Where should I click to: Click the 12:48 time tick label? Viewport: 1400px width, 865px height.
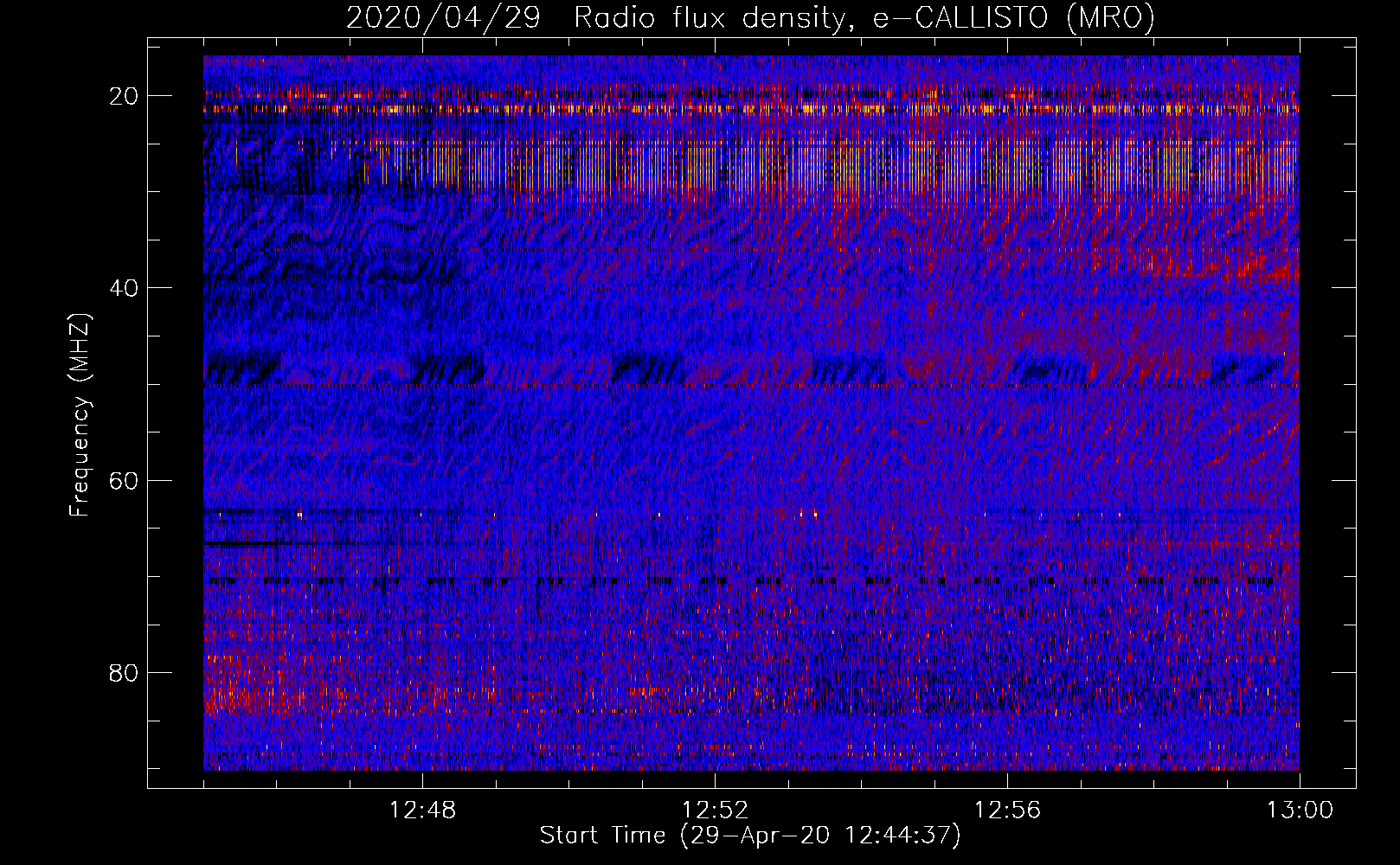[x=423, y=811]
